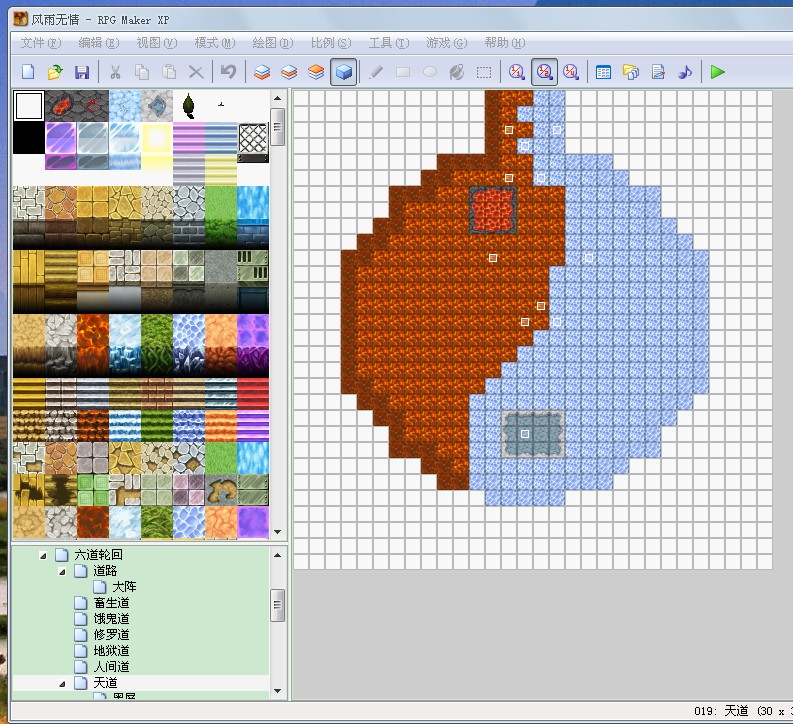Select the 地狱道 map in the tree

click(x=111, y=651)
